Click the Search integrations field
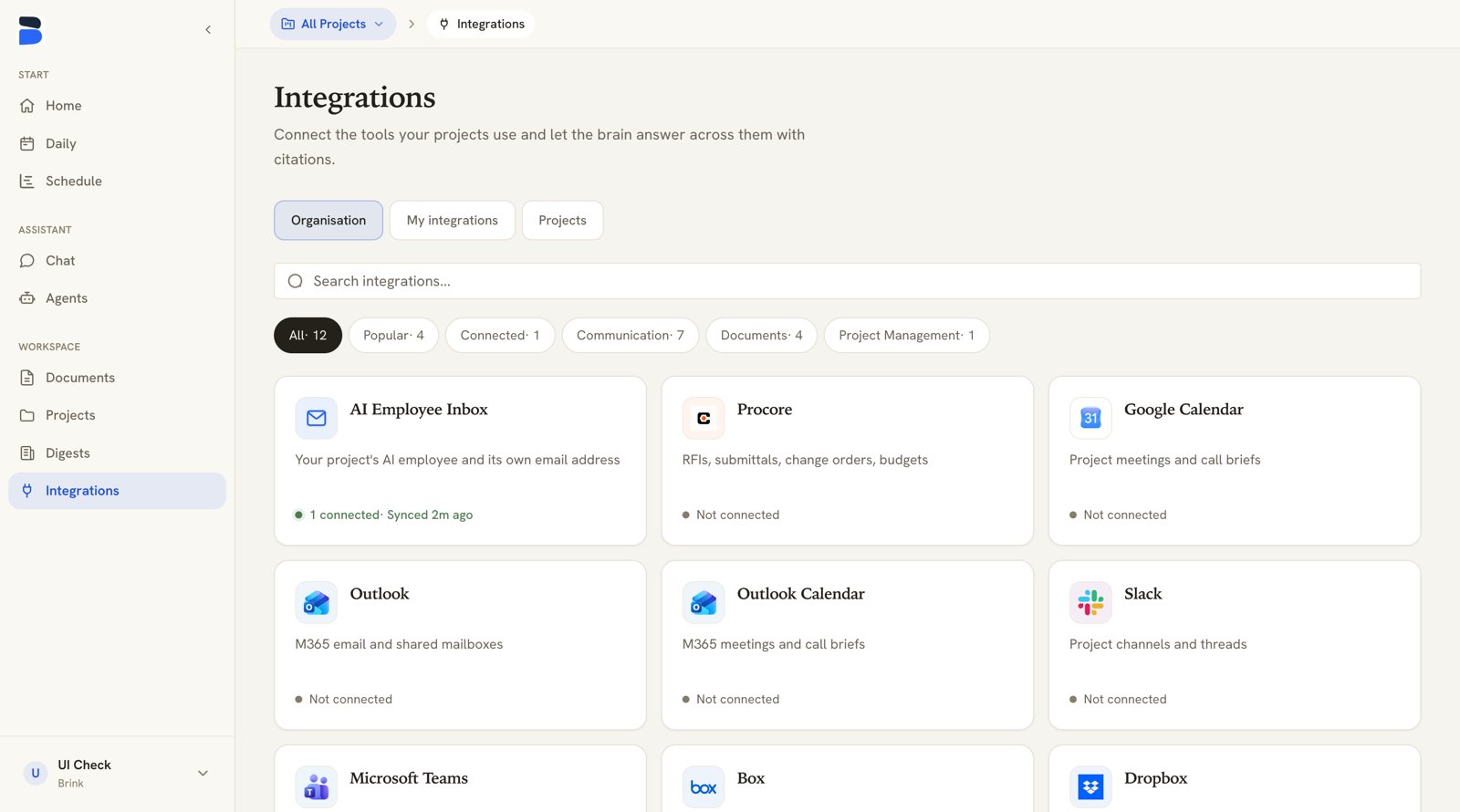1460x812 pixels. [847, 281]
